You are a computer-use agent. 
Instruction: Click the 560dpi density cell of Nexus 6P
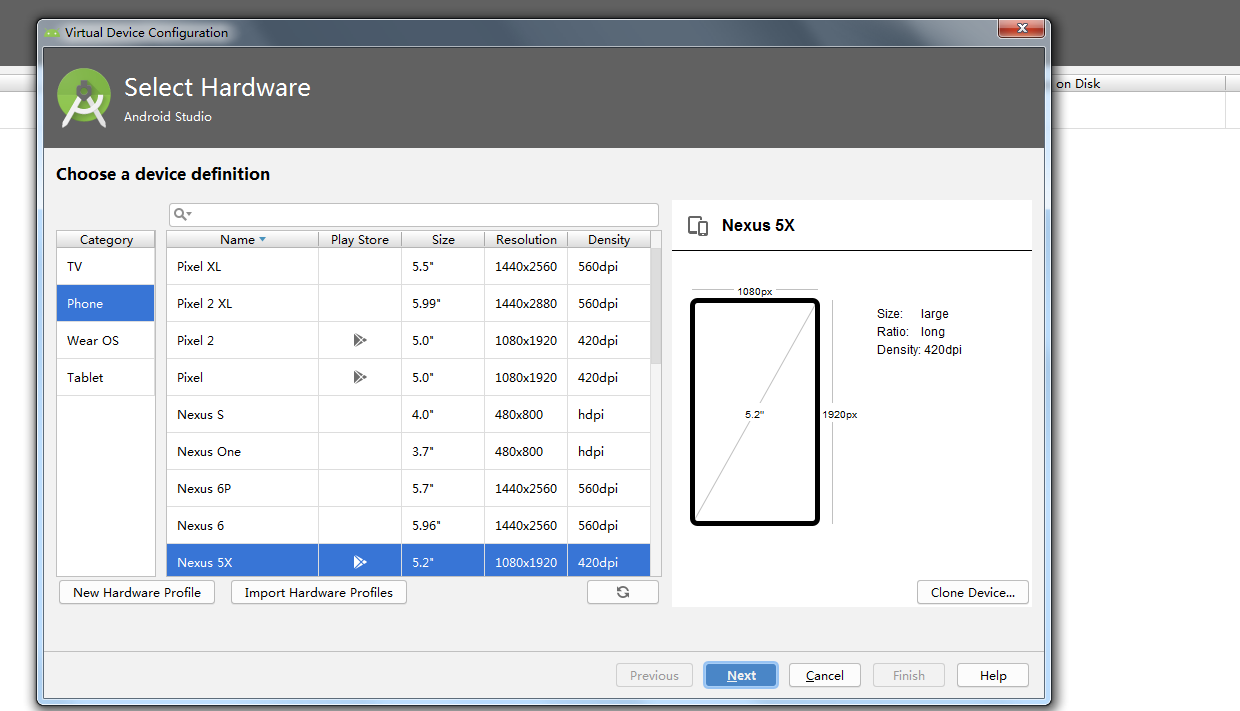click(x=609, y=488)
